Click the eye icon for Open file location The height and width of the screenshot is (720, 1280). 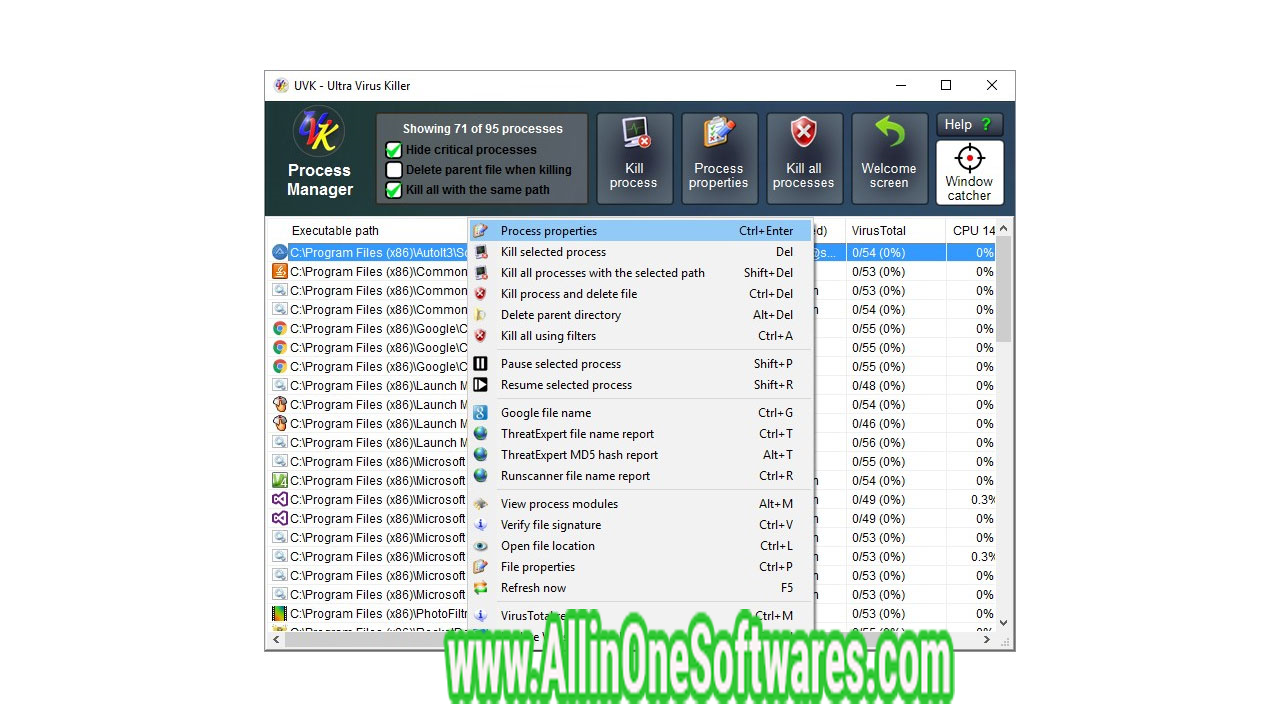481,546
